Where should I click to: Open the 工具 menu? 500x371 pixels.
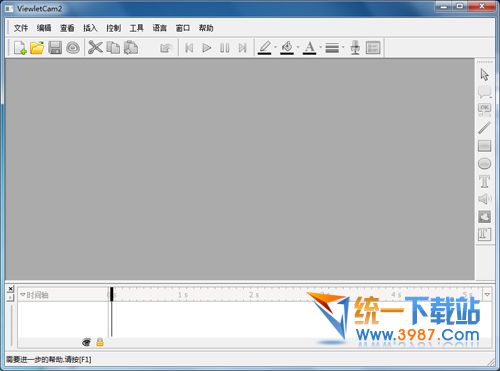136,28
